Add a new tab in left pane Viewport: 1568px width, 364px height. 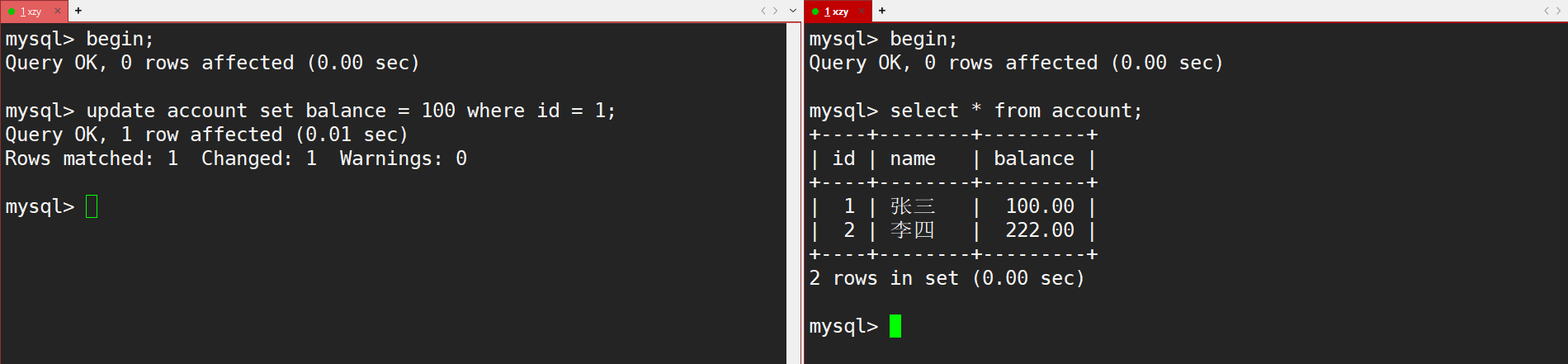[78, 11]
